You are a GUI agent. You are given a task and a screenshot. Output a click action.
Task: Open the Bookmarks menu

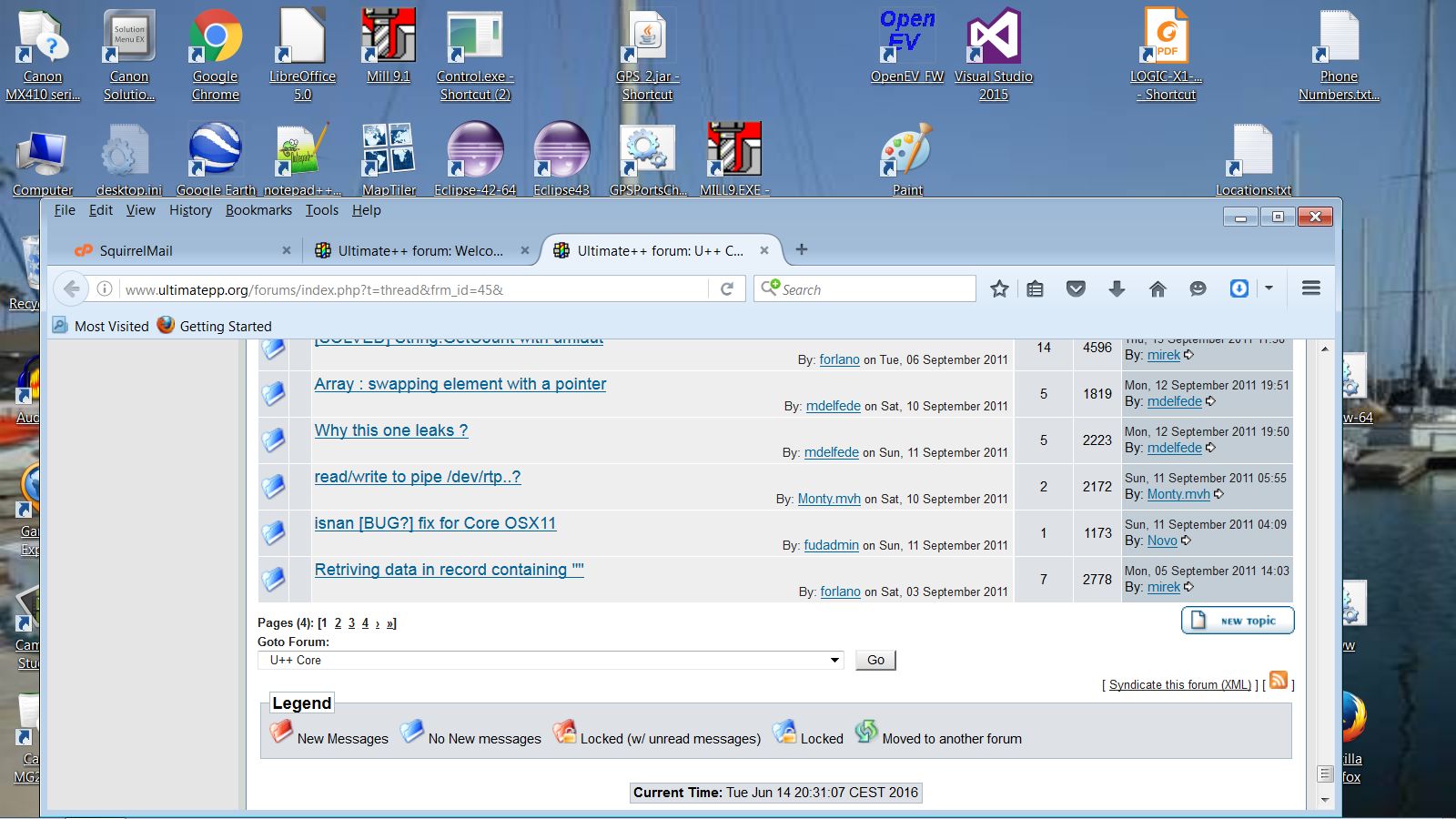[x=258, y=210]
